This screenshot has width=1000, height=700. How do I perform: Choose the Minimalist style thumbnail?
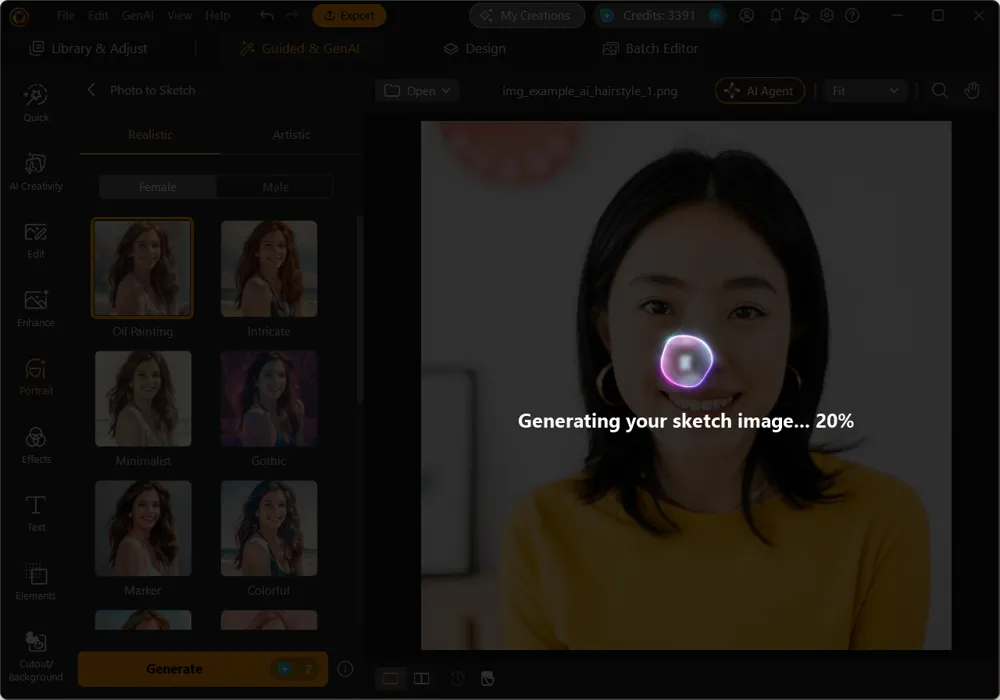pos(143,398)
